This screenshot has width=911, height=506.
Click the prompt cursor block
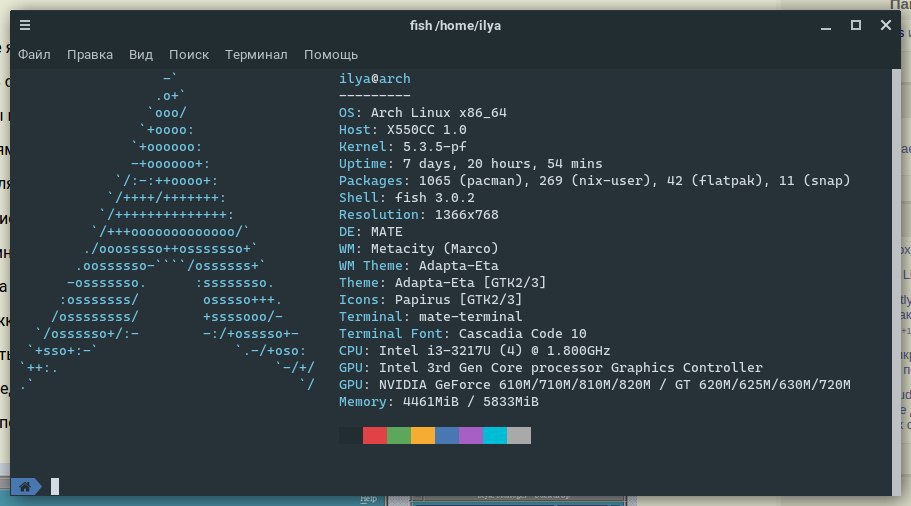[x=55, y=486]
